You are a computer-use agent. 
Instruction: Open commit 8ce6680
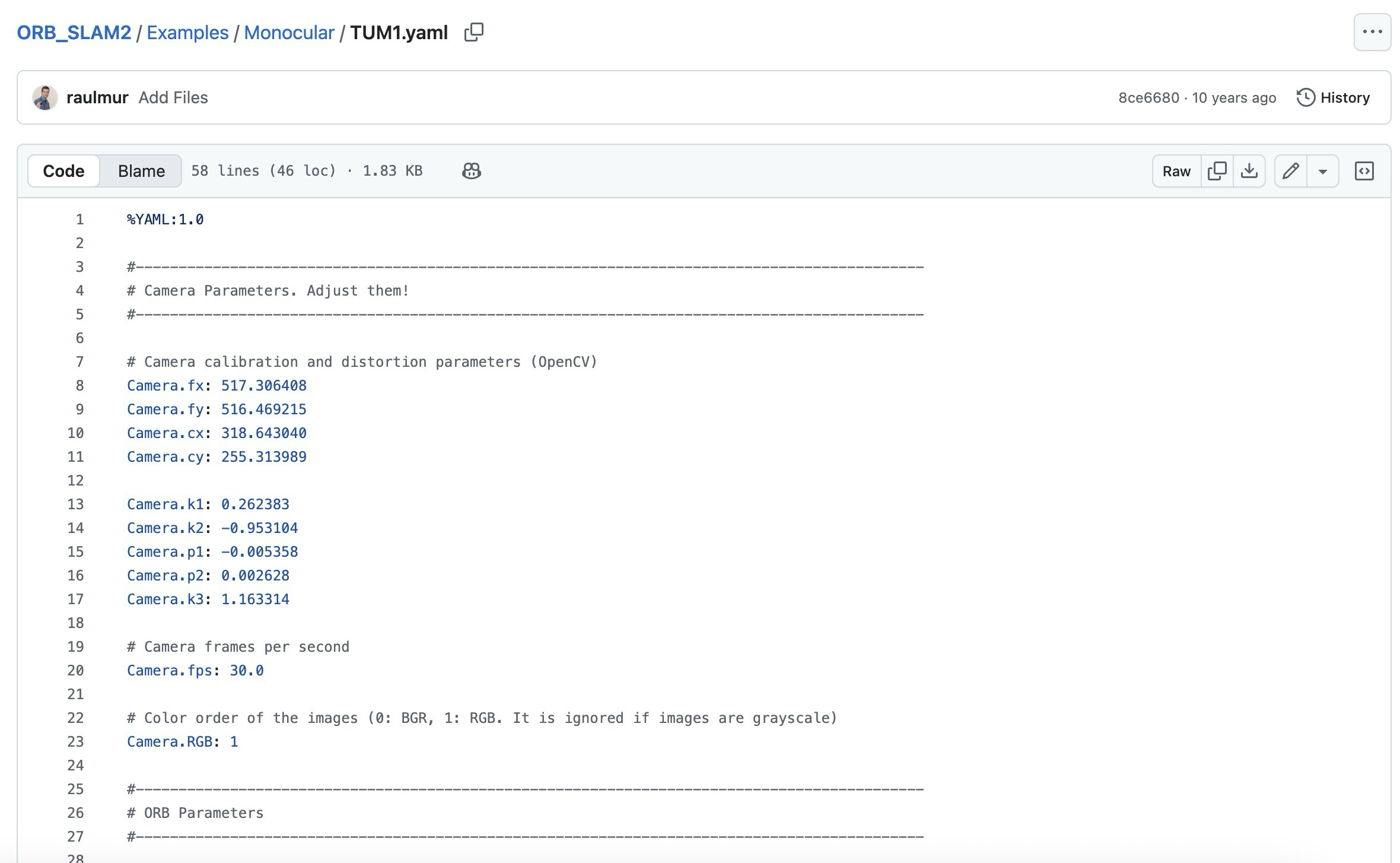pos(1148,97)
